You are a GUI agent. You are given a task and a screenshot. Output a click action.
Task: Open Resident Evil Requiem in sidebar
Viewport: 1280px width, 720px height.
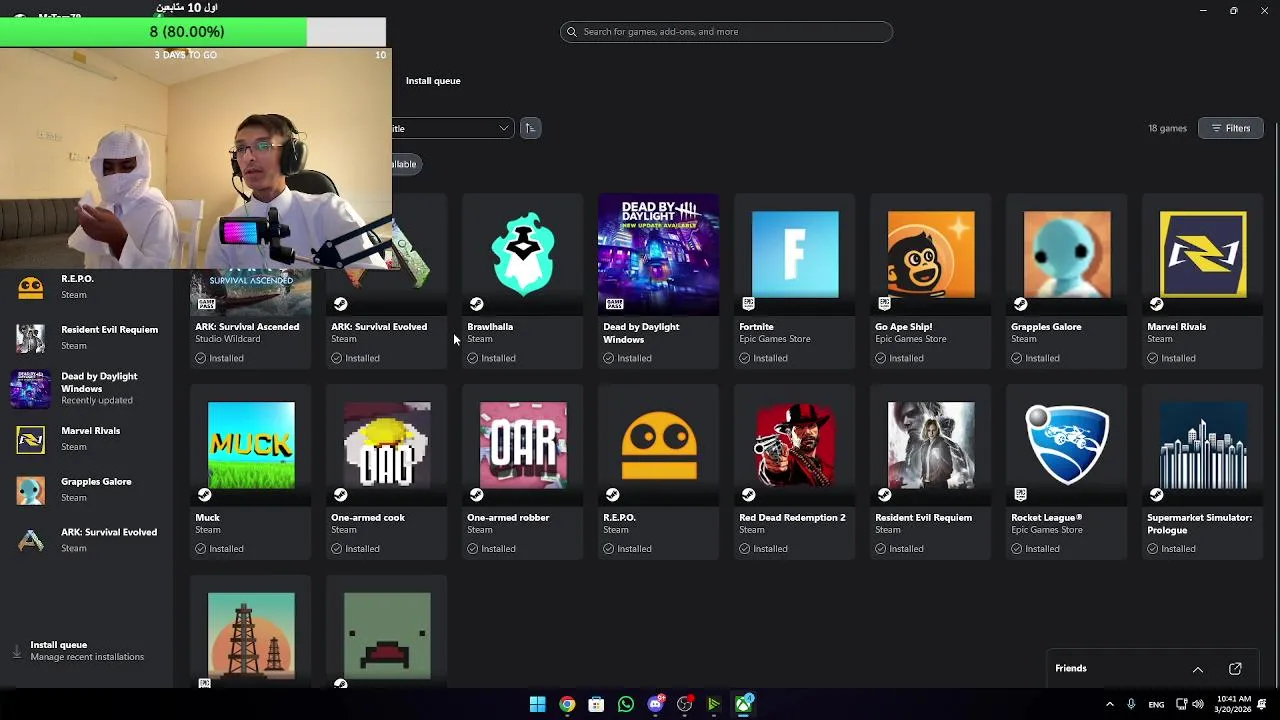[x=86, y=337]
